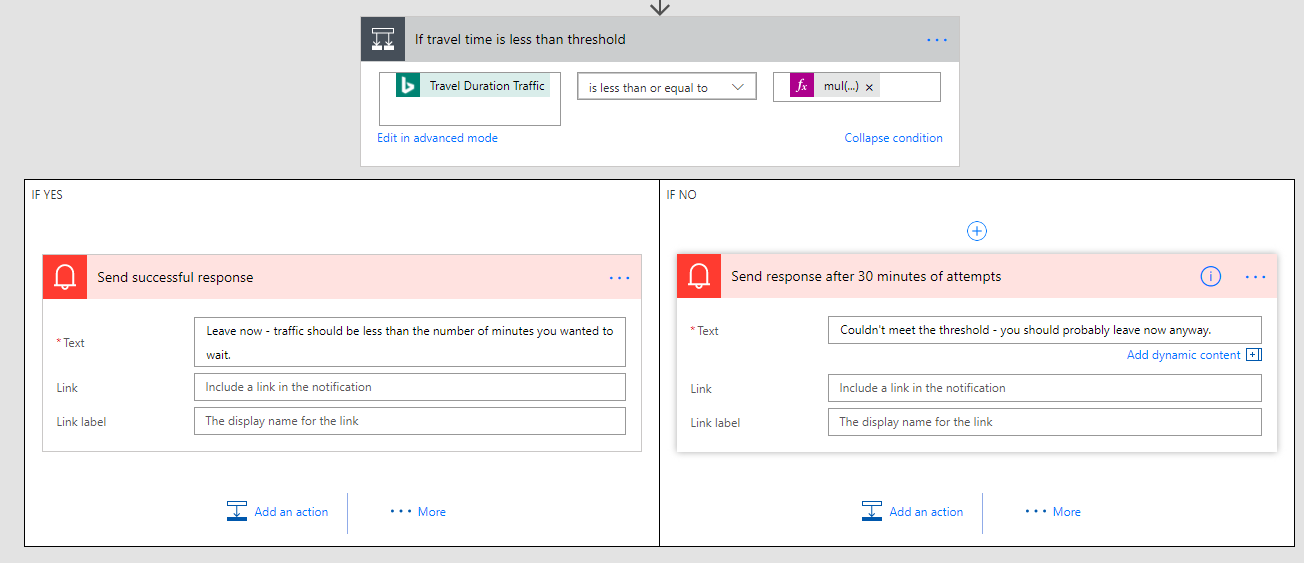Click the Link field in Send successful response
The image size is (1304, 563).
409,387
